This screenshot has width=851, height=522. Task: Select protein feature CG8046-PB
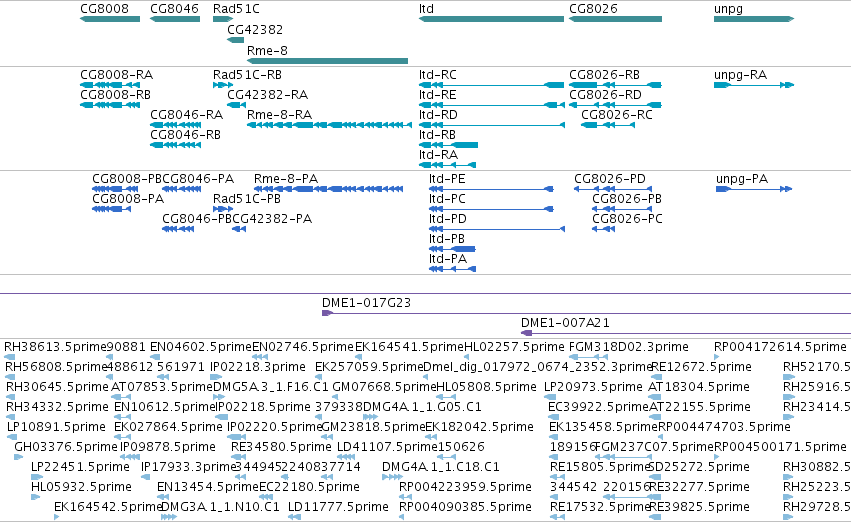178,229
